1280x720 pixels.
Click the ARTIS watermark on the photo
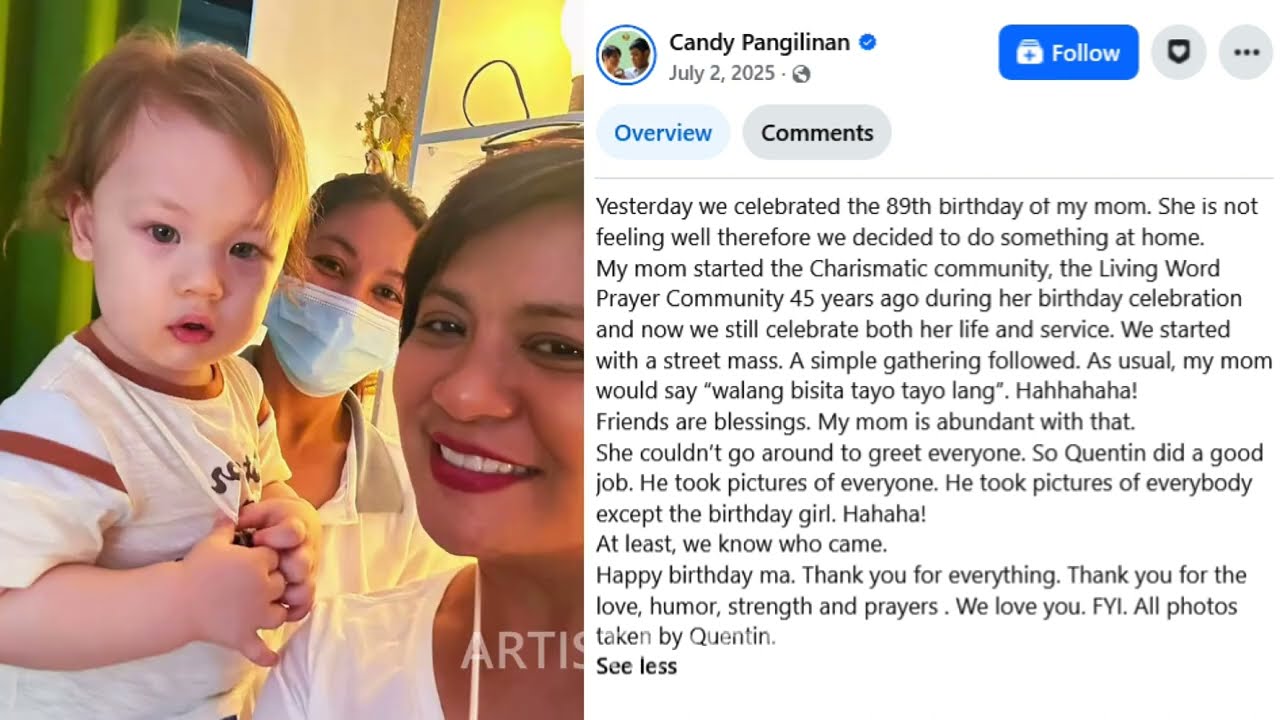(x=521, y=651)
